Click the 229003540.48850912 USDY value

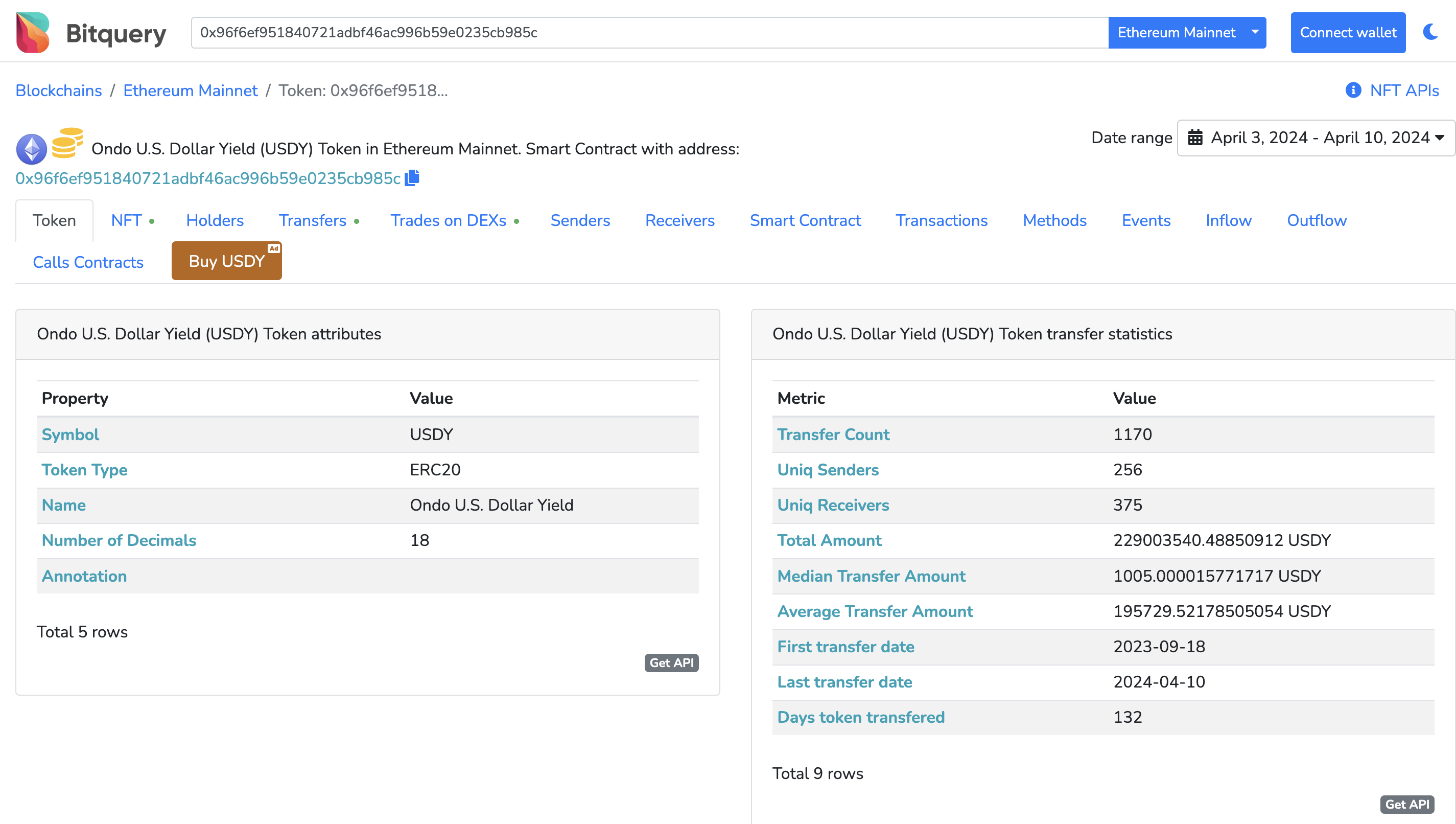1222,540
